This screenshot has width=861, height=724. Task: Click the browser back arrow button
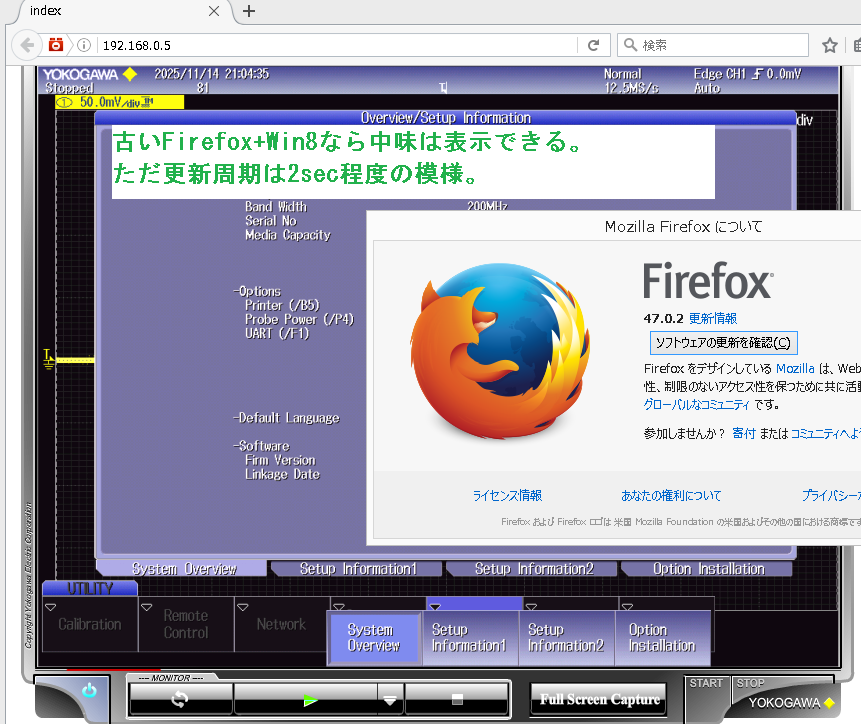(28, 45)
